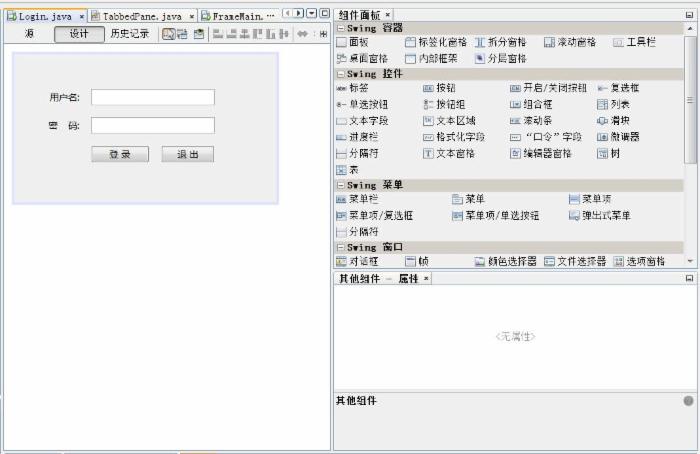Collapse the Swing 窗口 category
This screenshot has height=454, width=700.
click(x=341, y=247)
